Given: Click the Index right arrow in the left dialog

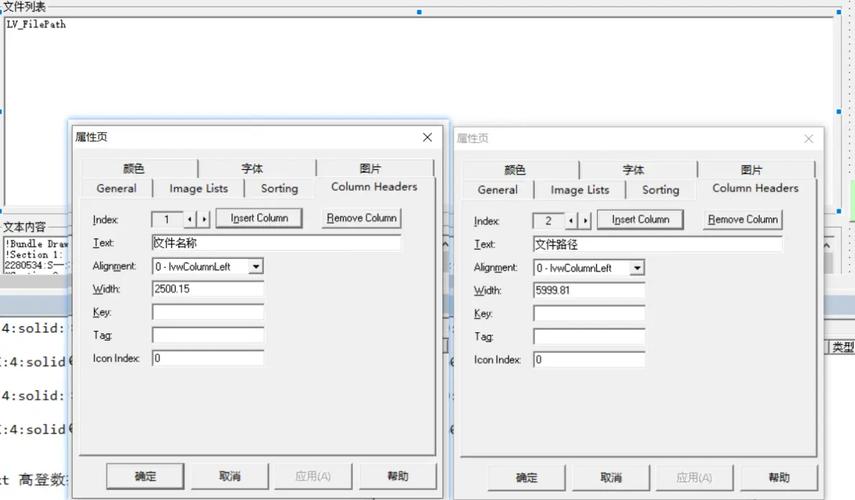Looking at the screenshot, I should [x=204, y=219].
